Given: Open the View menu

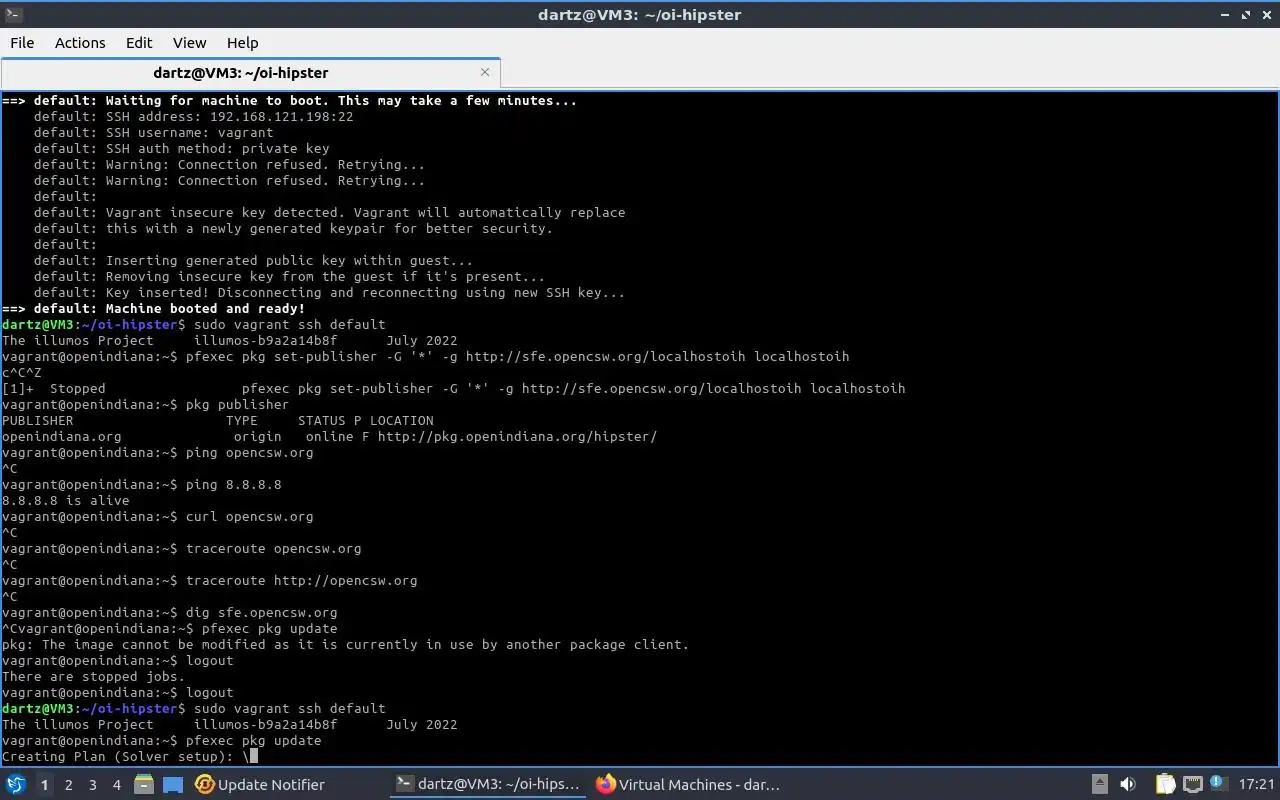Looking at the screenshot, I should [x=189, y=43].
